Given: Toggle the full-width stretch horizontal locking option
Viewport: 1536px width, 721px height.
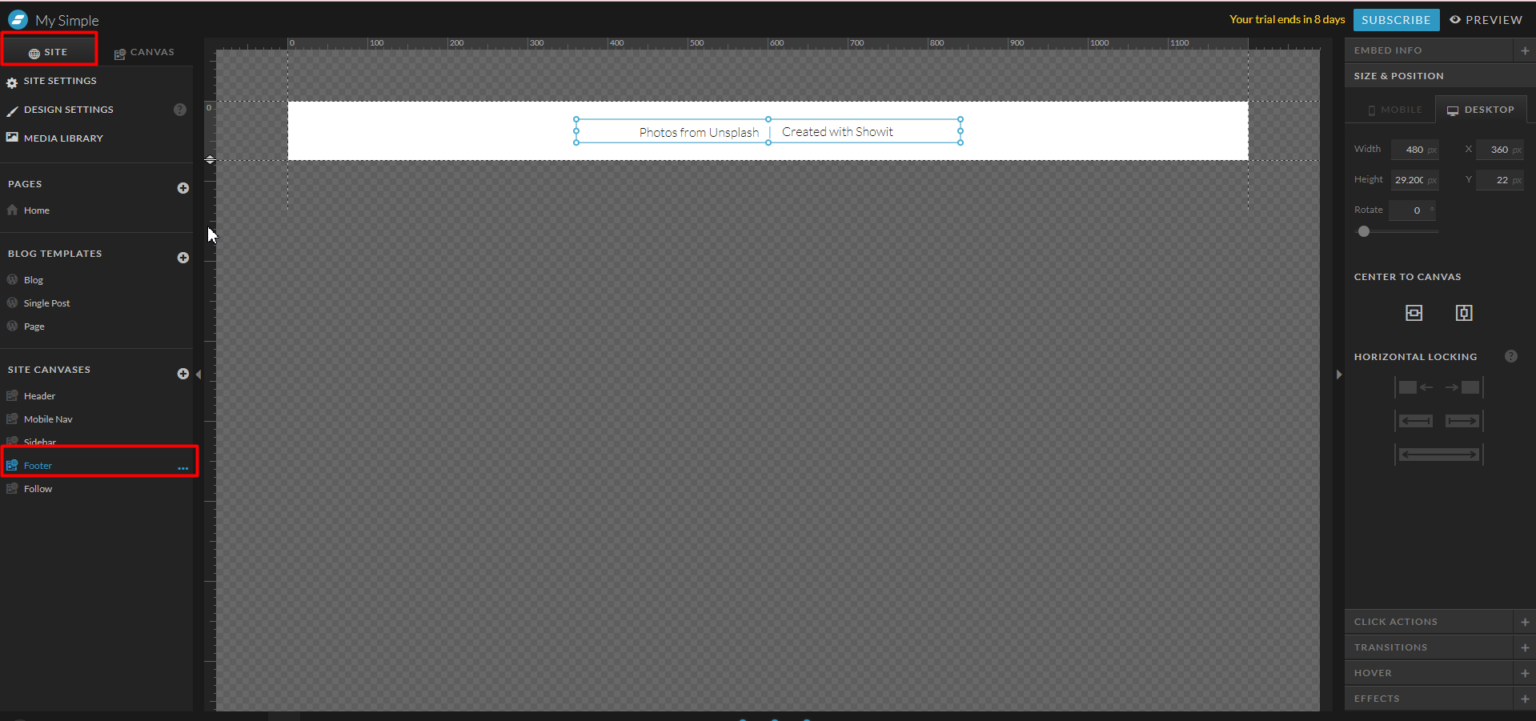Looking at the screenshot, I should tap(1438, 455).
